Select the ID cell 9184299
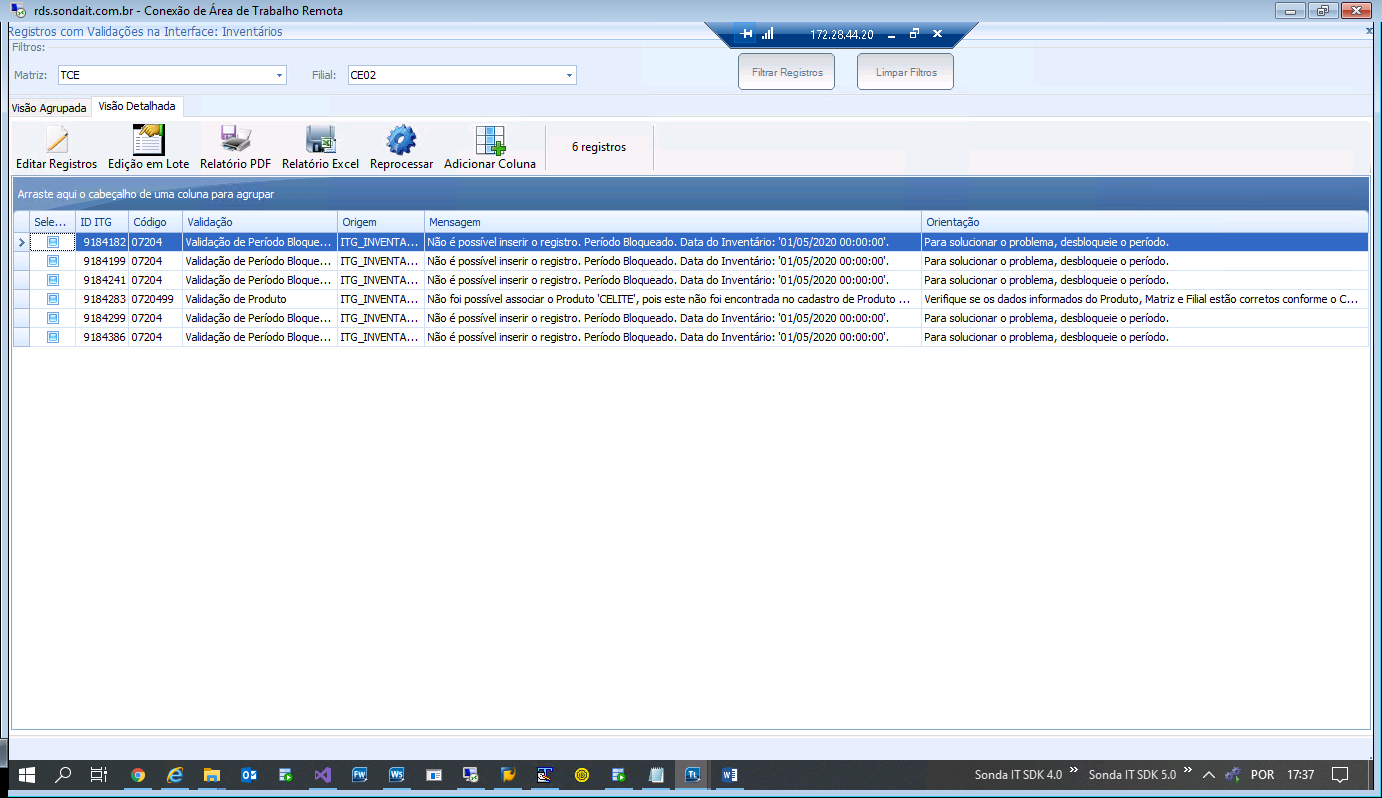 point(102,318)
